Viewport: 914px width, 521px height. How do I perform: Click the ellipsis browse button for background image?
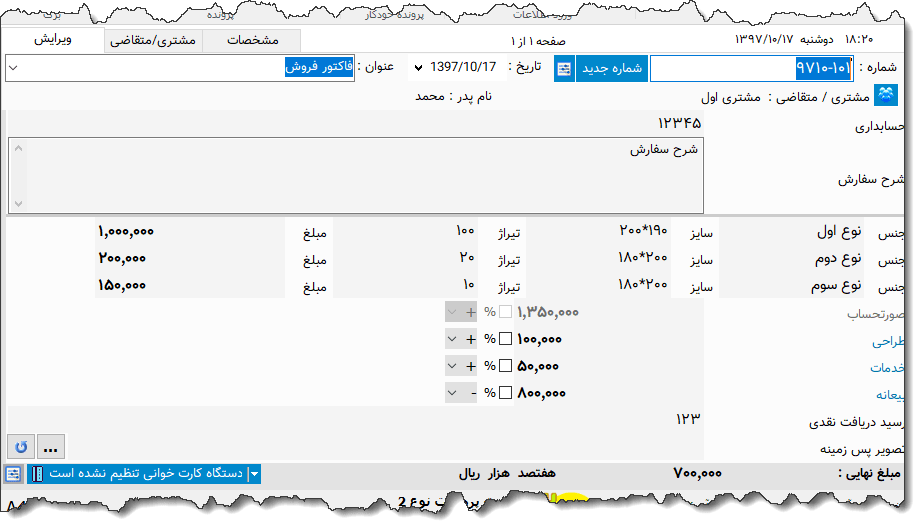(x=51, y=445)
